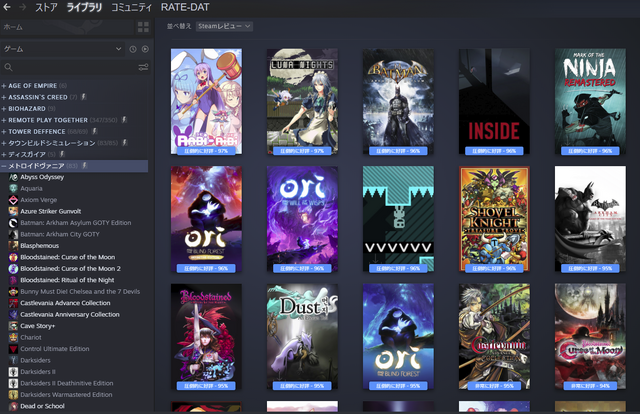Click the Cave Story+ icon in sidebar
640x414 pixels.
pyautogui.click(x=13, y=325)
